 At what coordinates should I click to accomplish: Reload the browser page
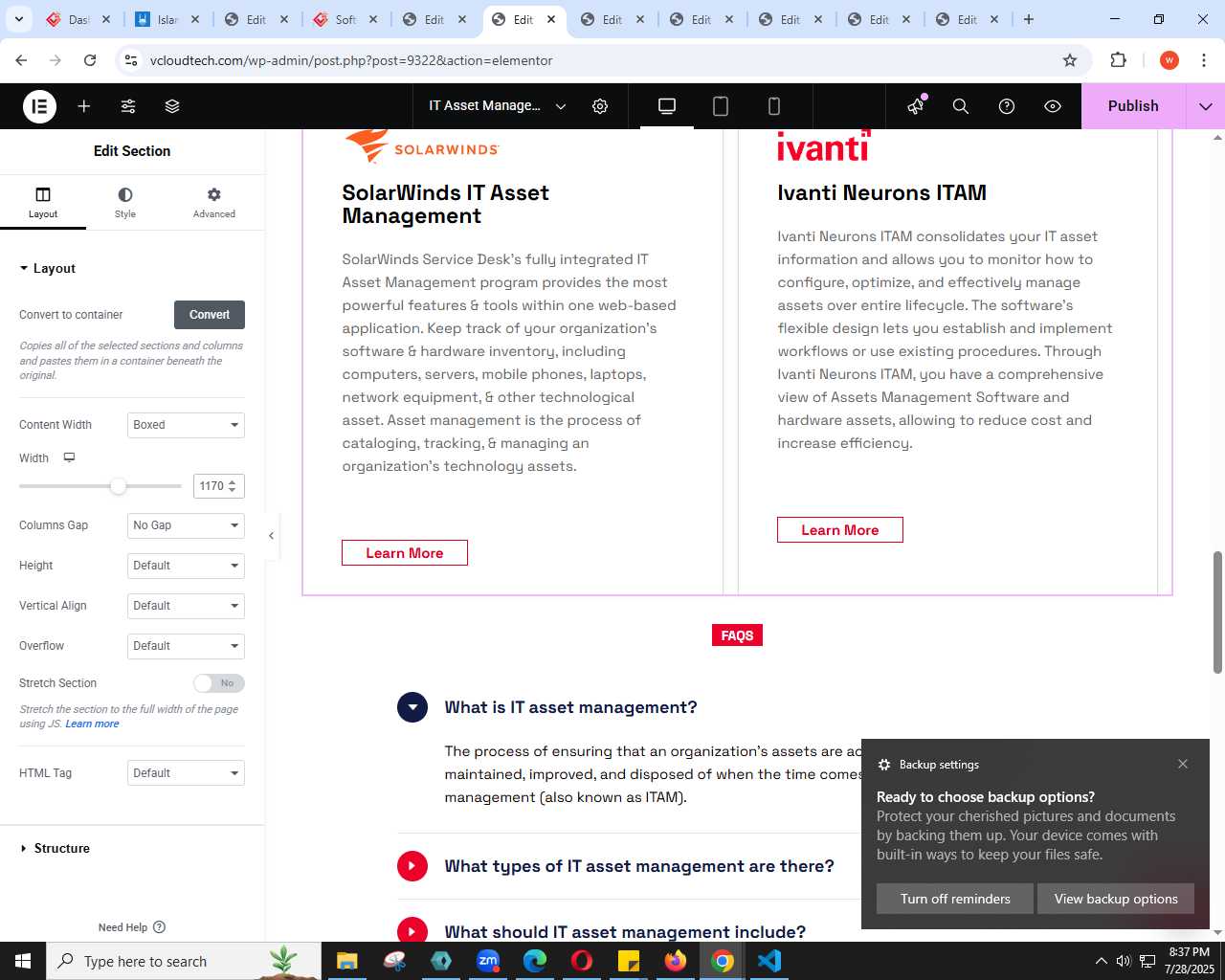pyautogui.click(x=90, y=60)
